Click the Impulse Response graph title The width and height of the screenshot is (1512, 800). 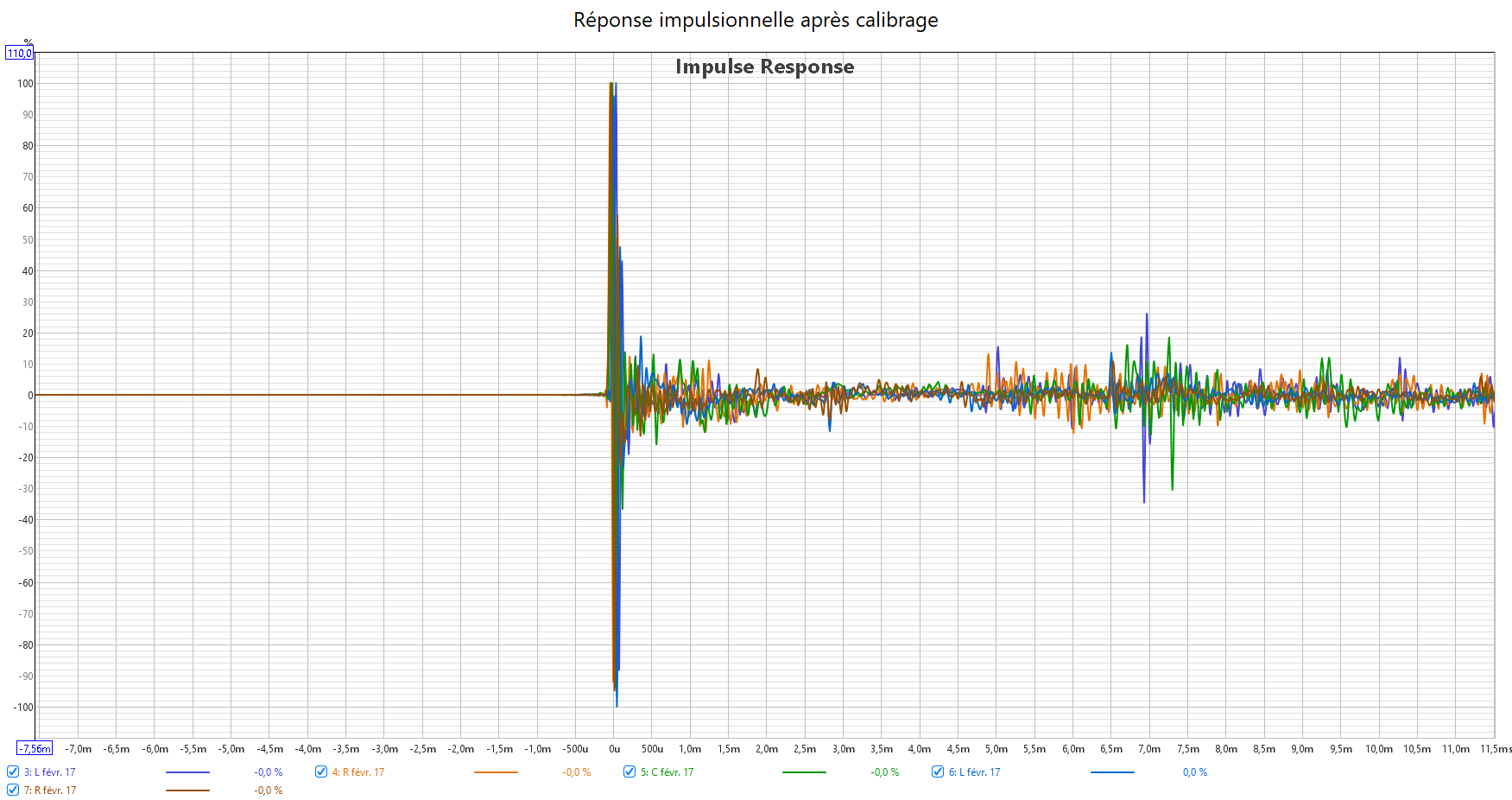tap(764, 67)
